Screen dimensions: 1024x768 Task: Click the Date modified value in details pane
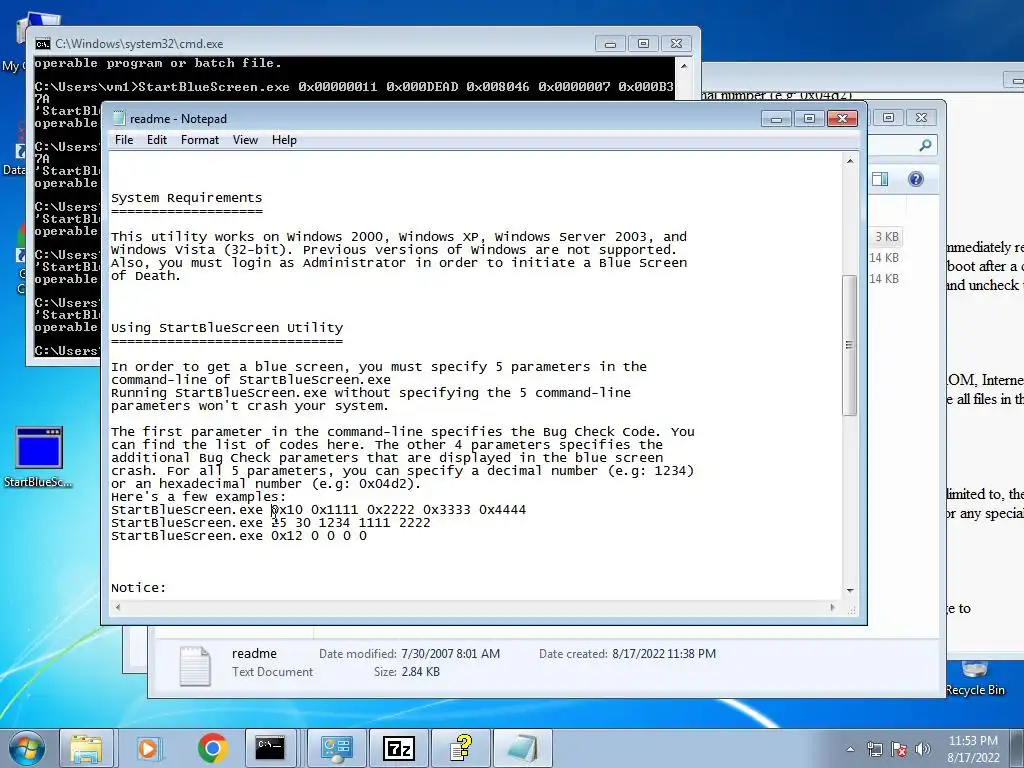451,654
